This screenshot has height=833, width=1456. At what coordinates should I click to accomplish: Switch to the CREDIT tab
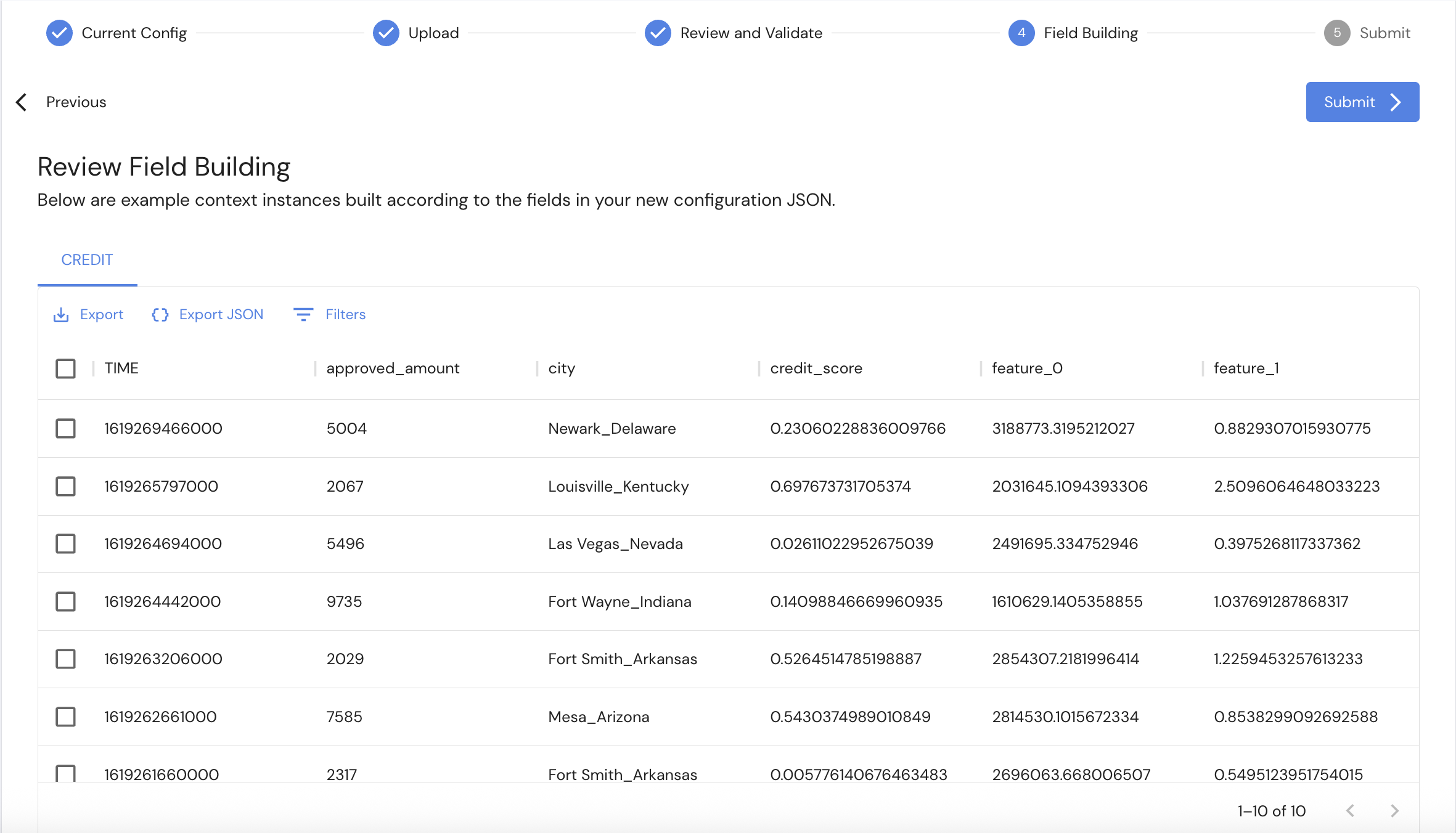click(87, 260)
